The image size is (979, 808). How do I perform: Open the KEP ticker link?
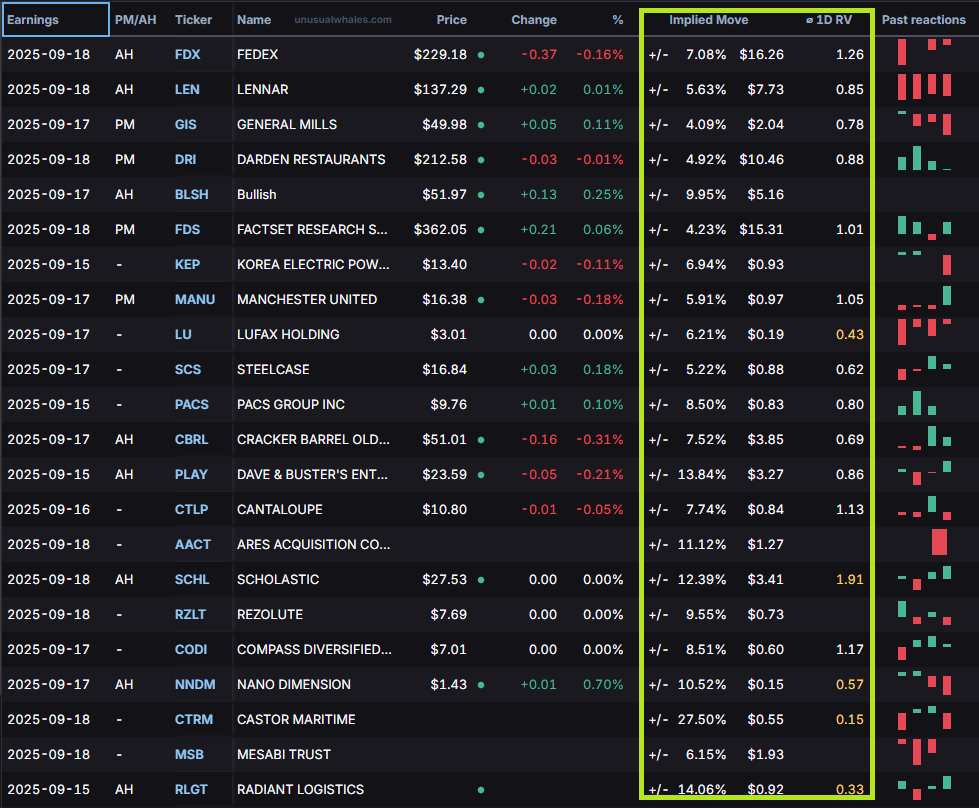tap(187, 264)
